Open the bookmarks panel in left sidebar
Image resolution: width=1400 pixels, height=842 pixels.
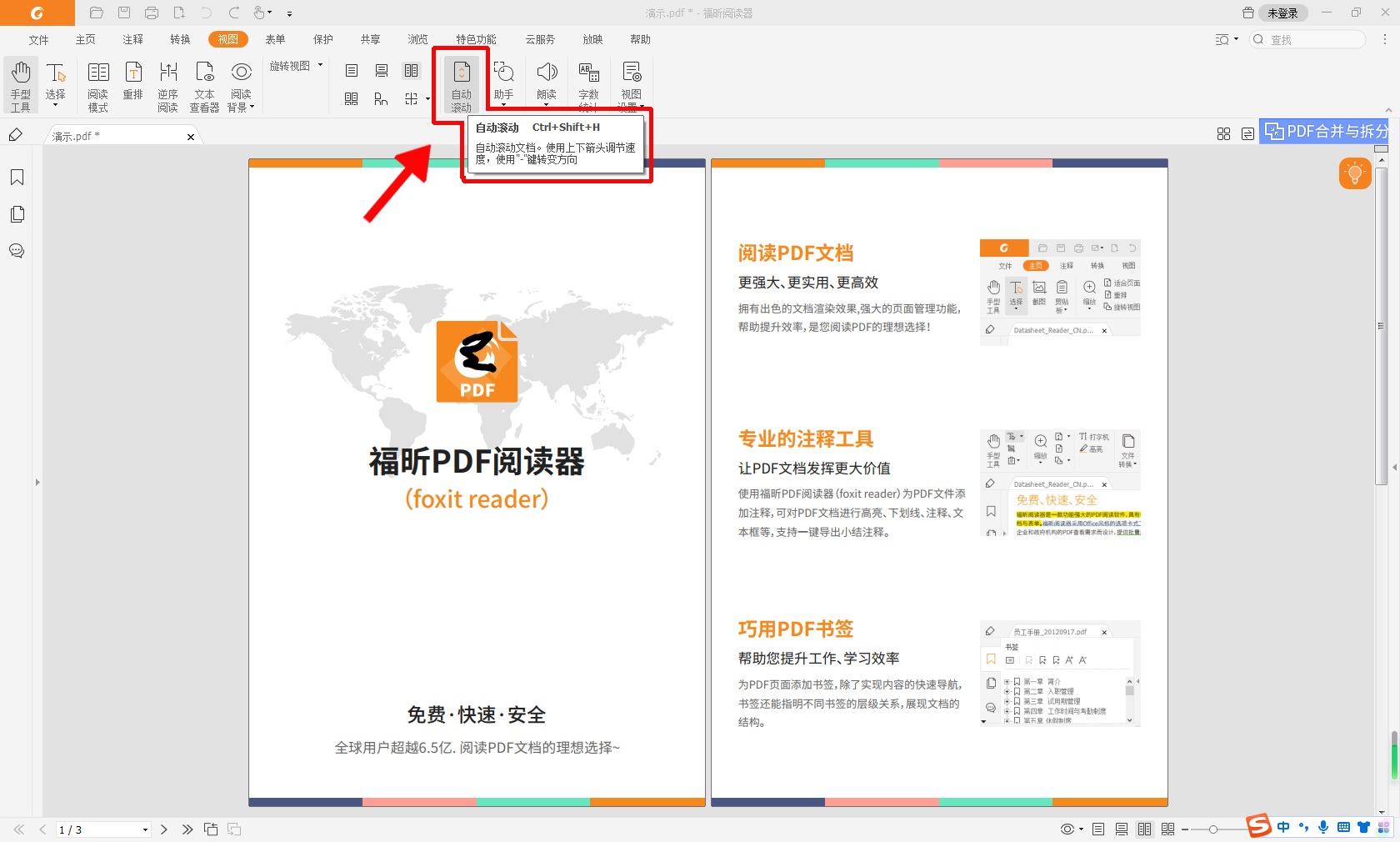click(x=17, y=178)
